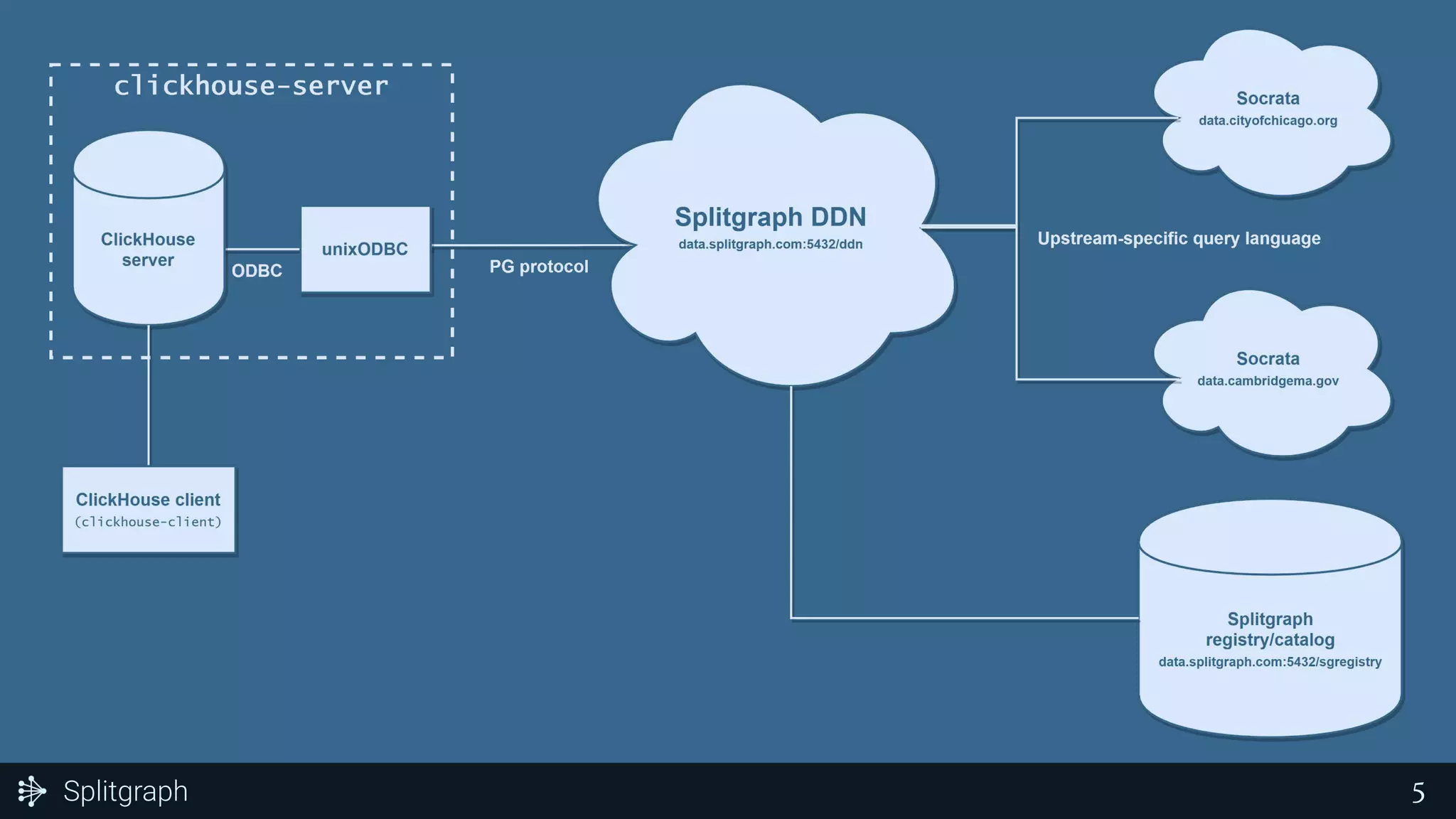Click the Splitgraph logo icon
The height and width of the screenshot is (819, 1456).
[x=31, y=791]
